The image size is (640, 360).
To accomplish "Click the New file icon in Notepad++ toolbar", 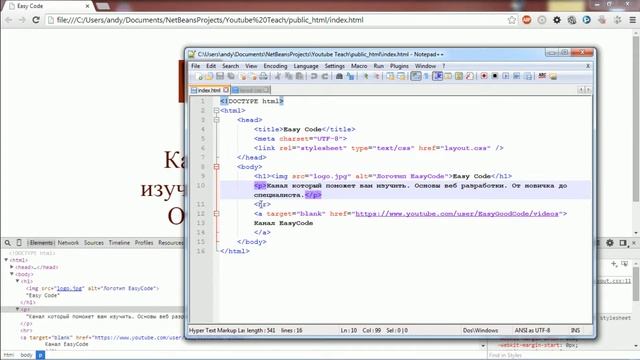I will [200, 76].
